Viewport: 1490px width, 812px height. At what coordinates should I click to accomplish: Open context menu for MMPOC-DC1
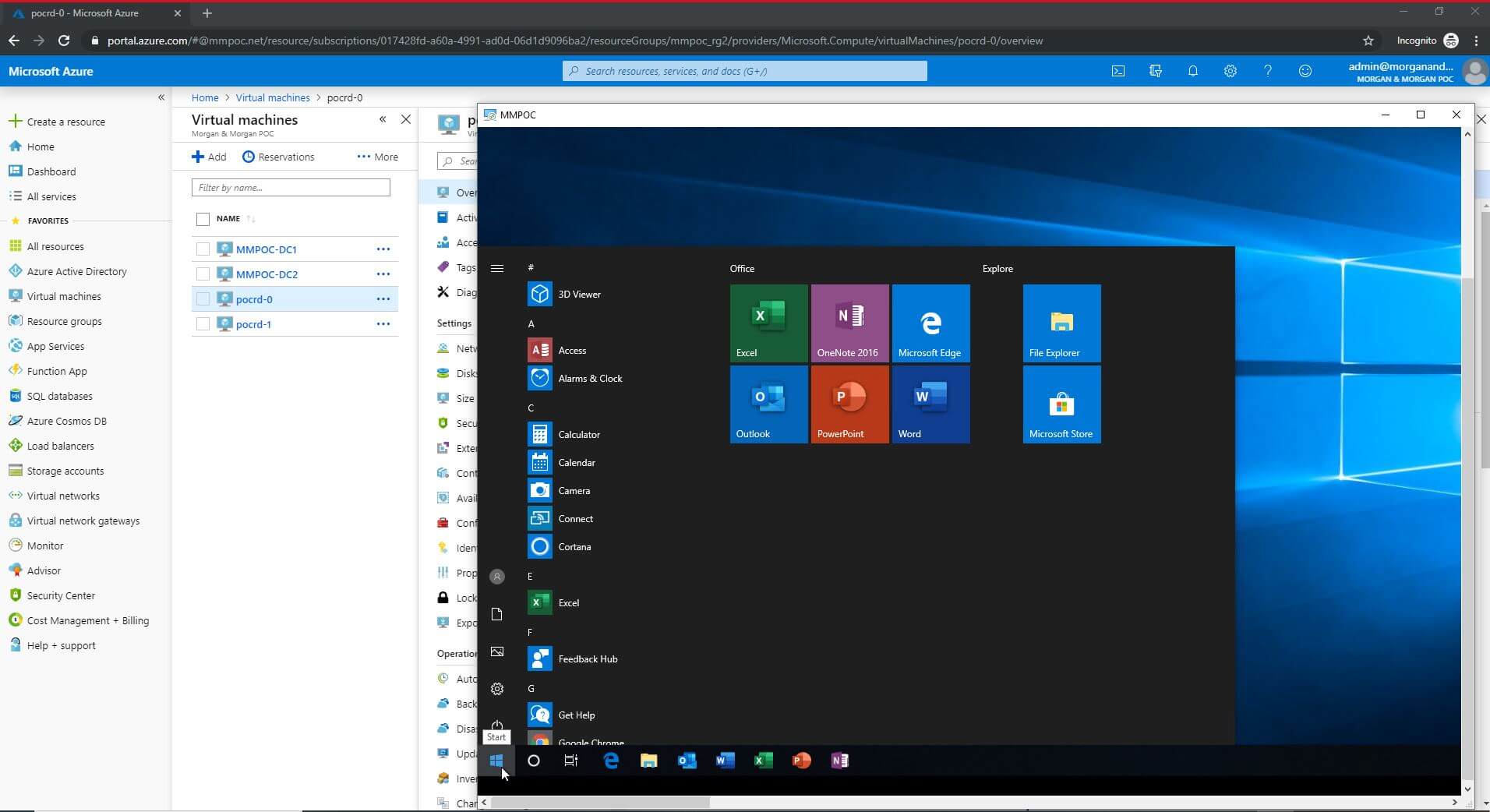click(x=383, y=249)
